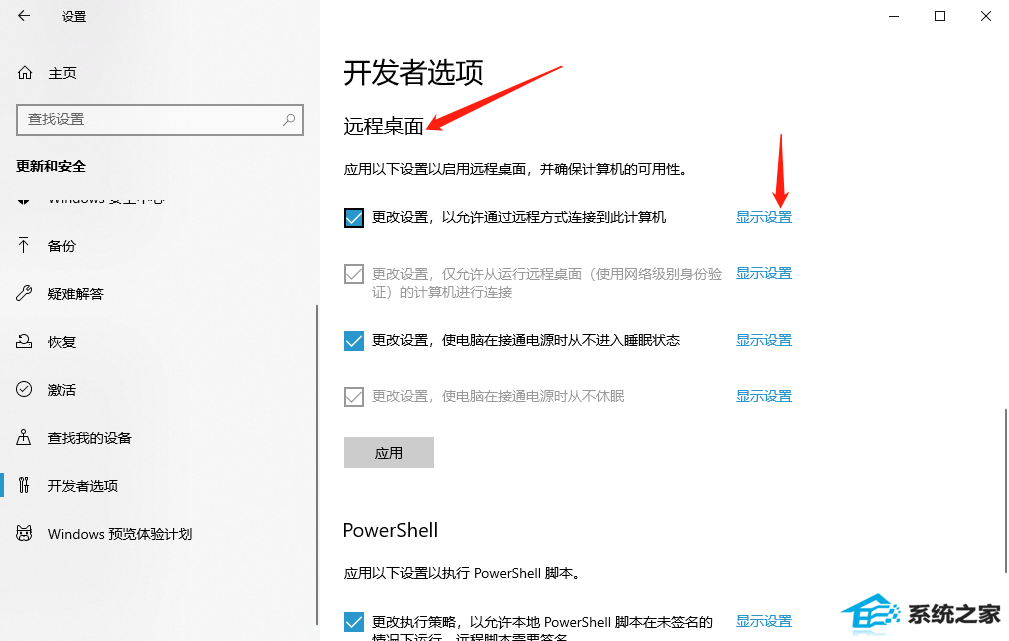Toggle the never sleep when plugged in checkbox
Viewport: 1009px width, 641px height.
354,340
